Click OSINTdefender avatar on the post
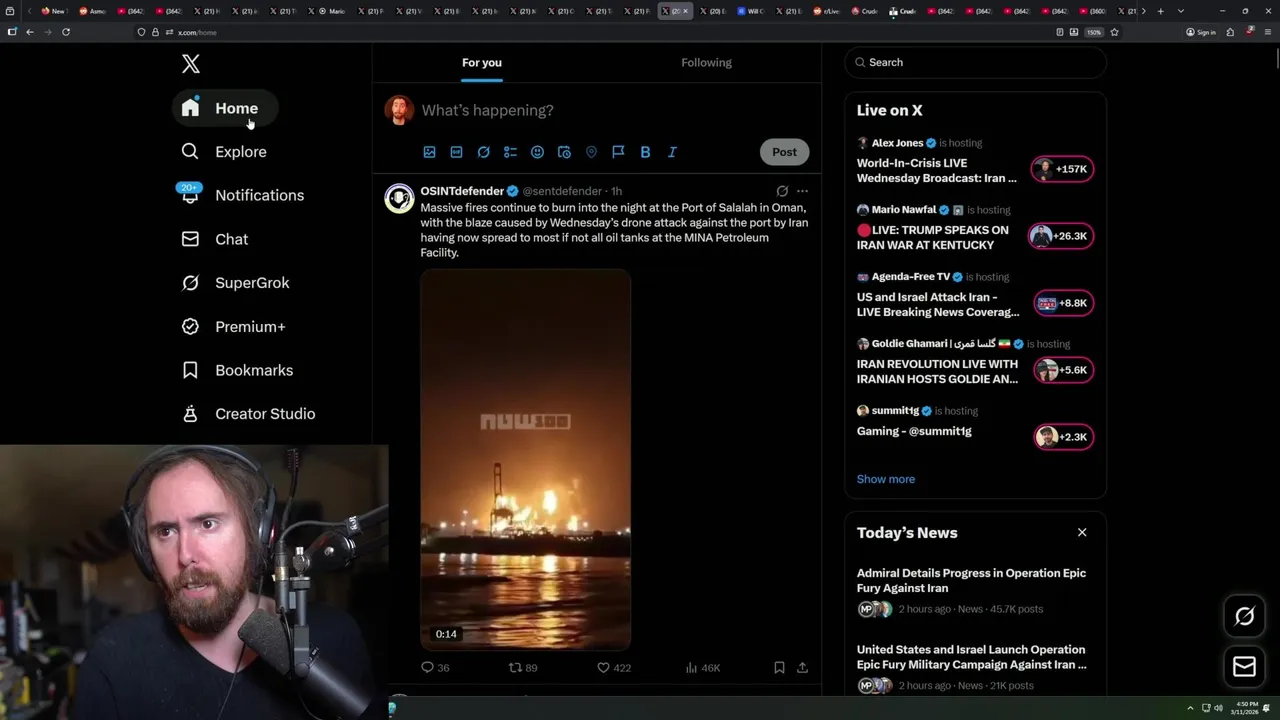The width and height of the screenshot is (1280, 720). (x=399, y=198)
